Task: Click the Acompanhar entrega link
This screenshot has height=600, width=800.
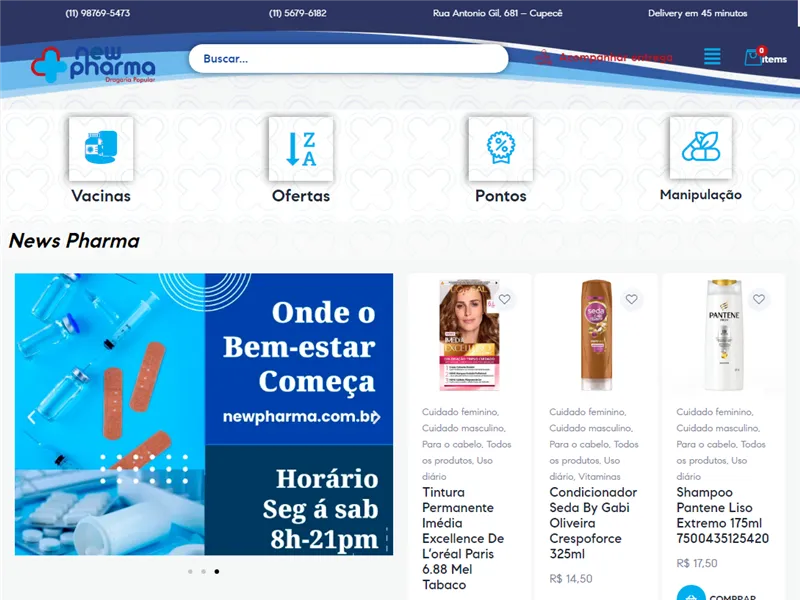Action: pyautogui.click(x=610, y=57)
